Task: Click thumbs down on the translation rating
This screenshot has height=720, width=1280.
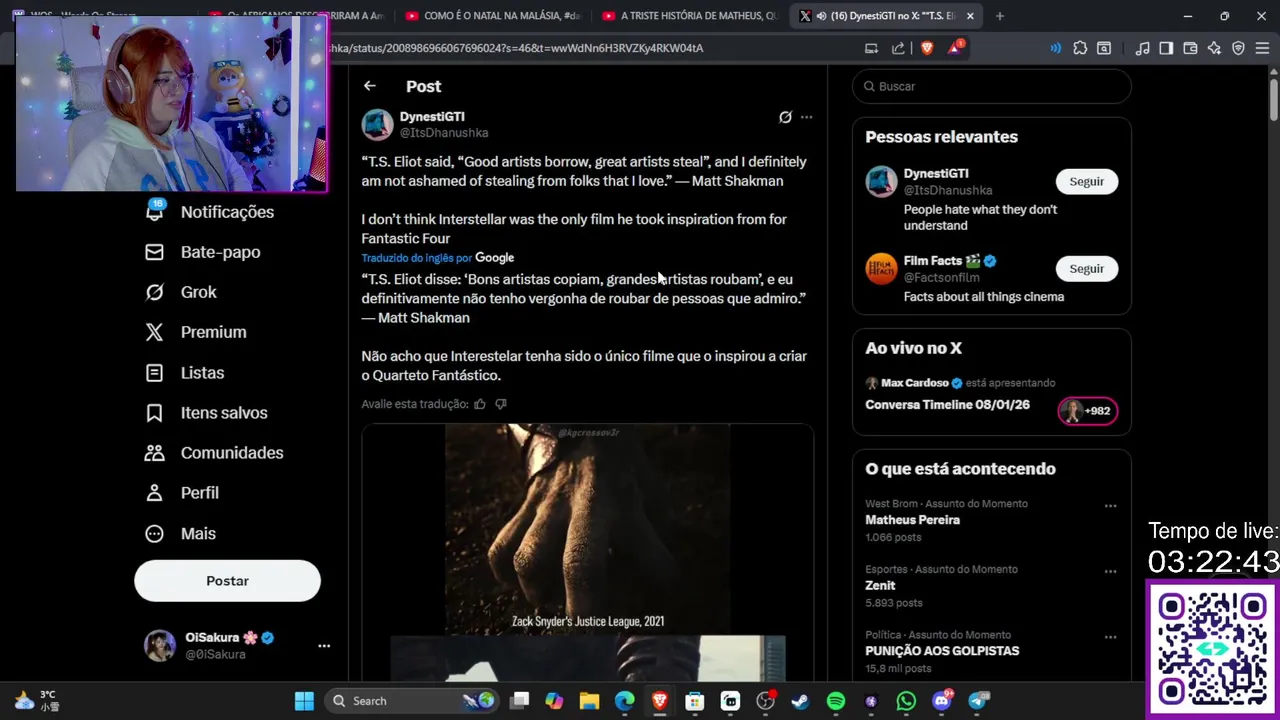Action: (x=501, y=404)
